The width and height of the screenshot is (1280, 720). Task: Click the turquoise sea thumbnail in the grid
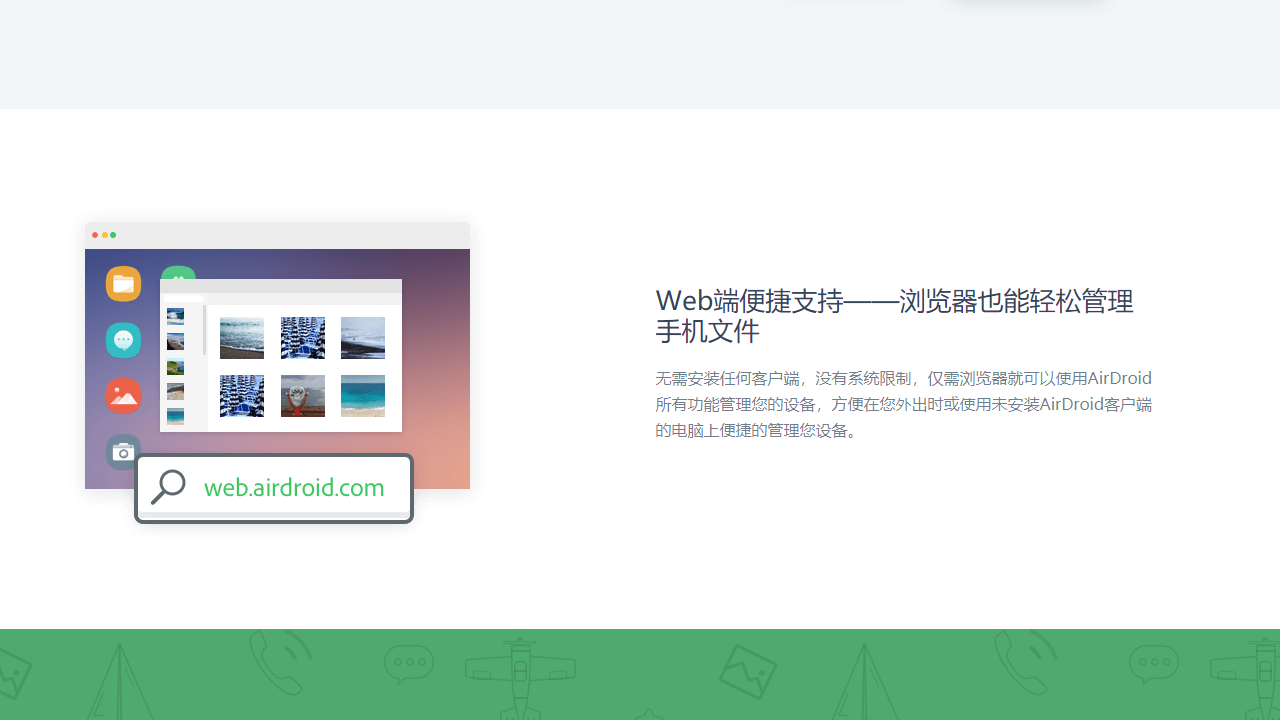tap(363, 396)
